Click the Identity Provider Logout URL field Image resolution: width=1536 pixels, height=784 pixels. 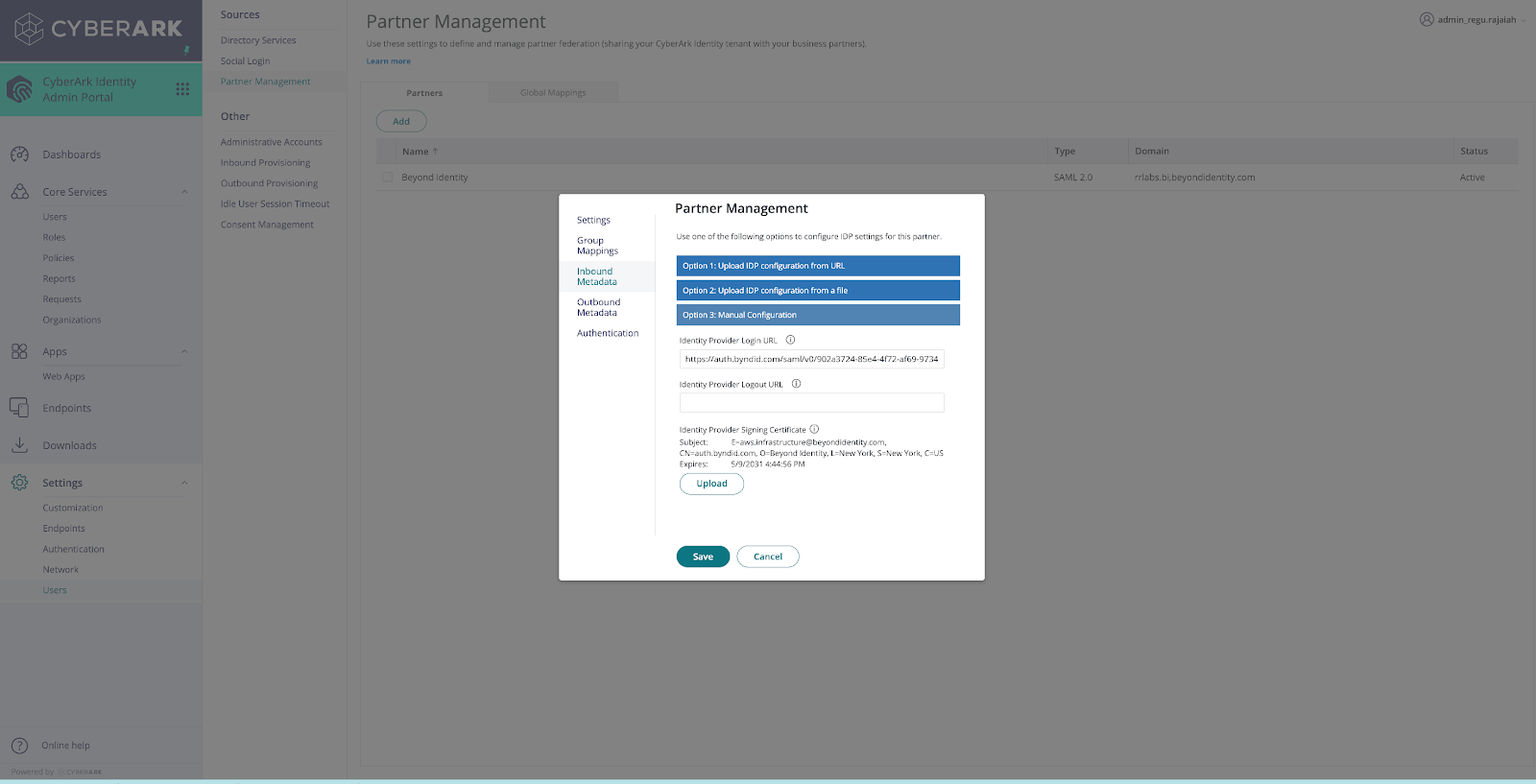click(x=812, y=402)
